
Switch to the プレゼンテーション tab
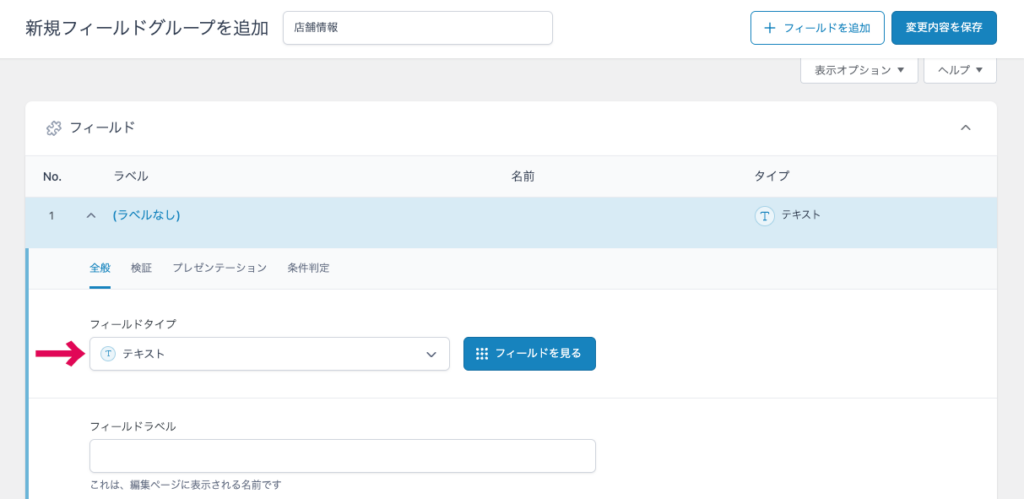[x=219, y=268]
